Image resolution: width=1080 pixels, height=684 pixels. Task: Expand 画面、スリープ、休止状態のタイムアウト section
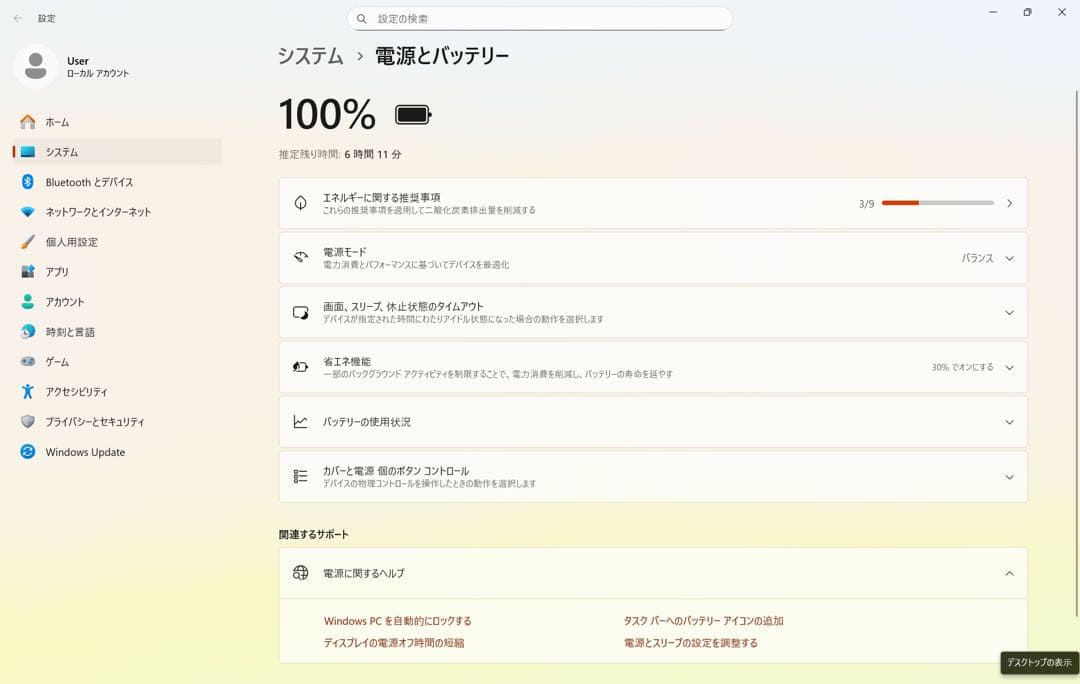tap(1009, 312)
